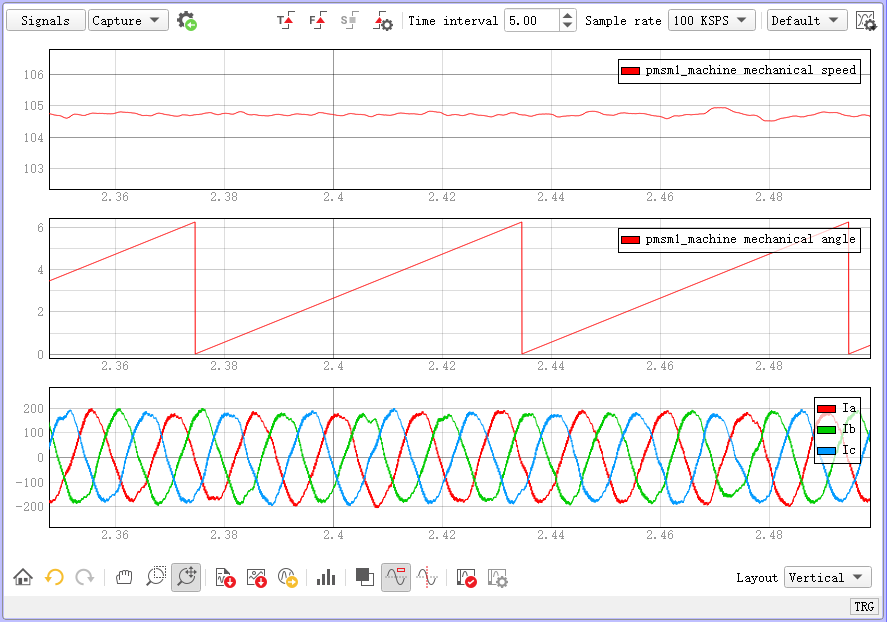Open the Capture dropdown menu
The height and width of the screenshot is (622, 888).
(x=128, y=21)
